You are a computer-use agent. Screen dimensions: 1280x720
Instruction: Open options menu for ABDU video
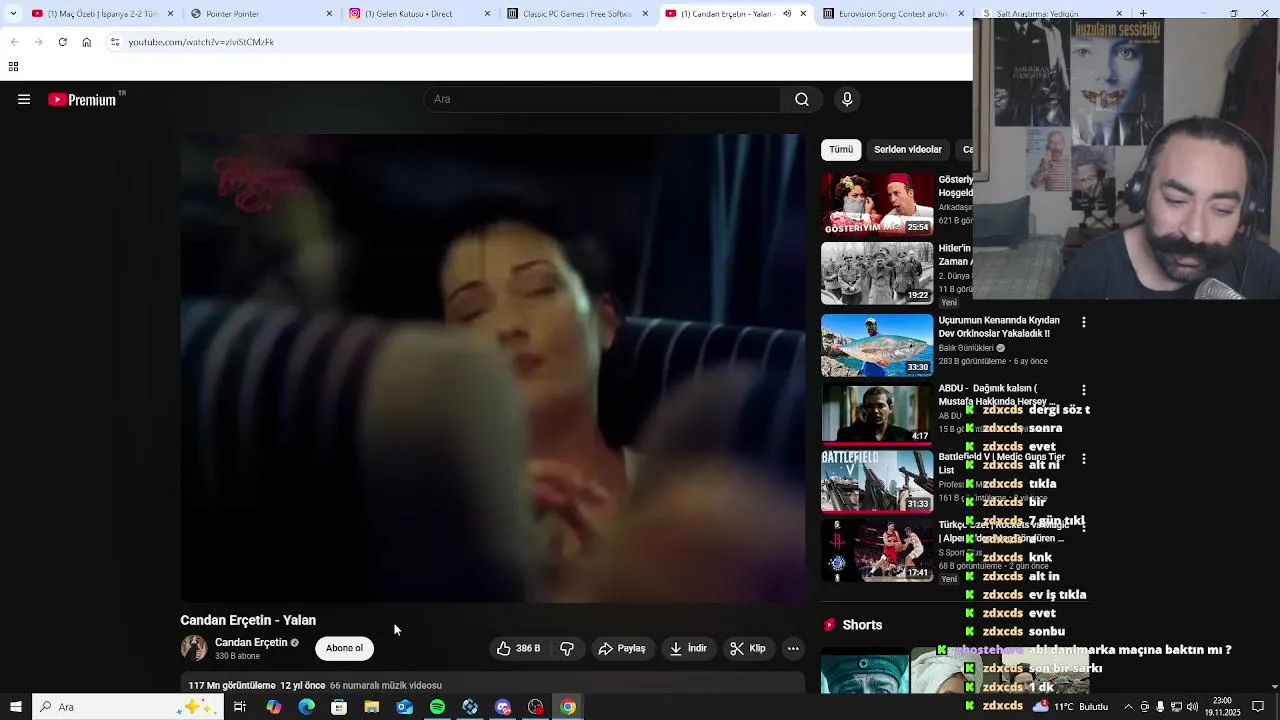click(x=1083, y=390)
